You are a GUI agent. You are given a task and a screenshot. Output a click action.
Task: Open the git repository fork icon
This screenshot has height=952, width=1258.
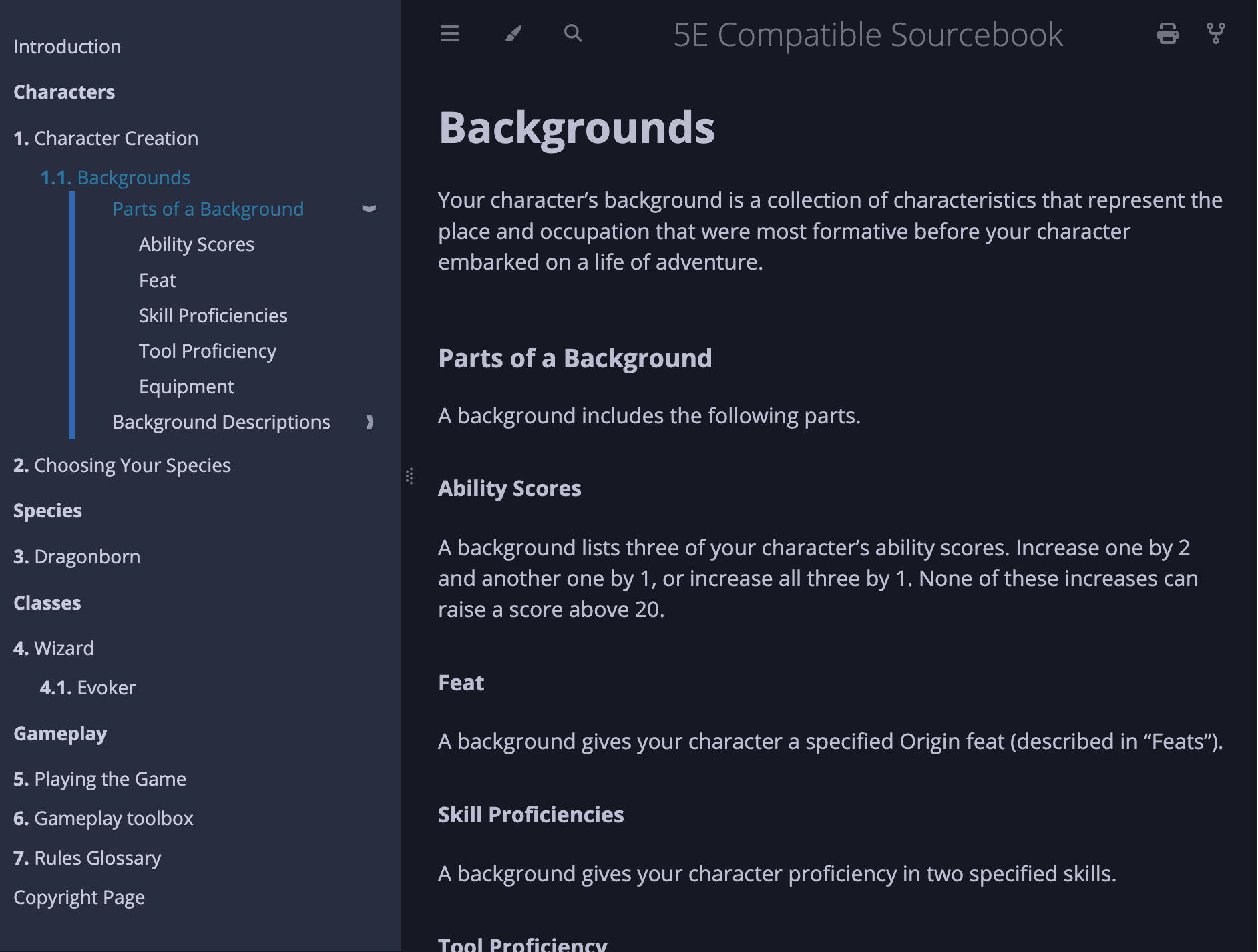point(1215,33)
